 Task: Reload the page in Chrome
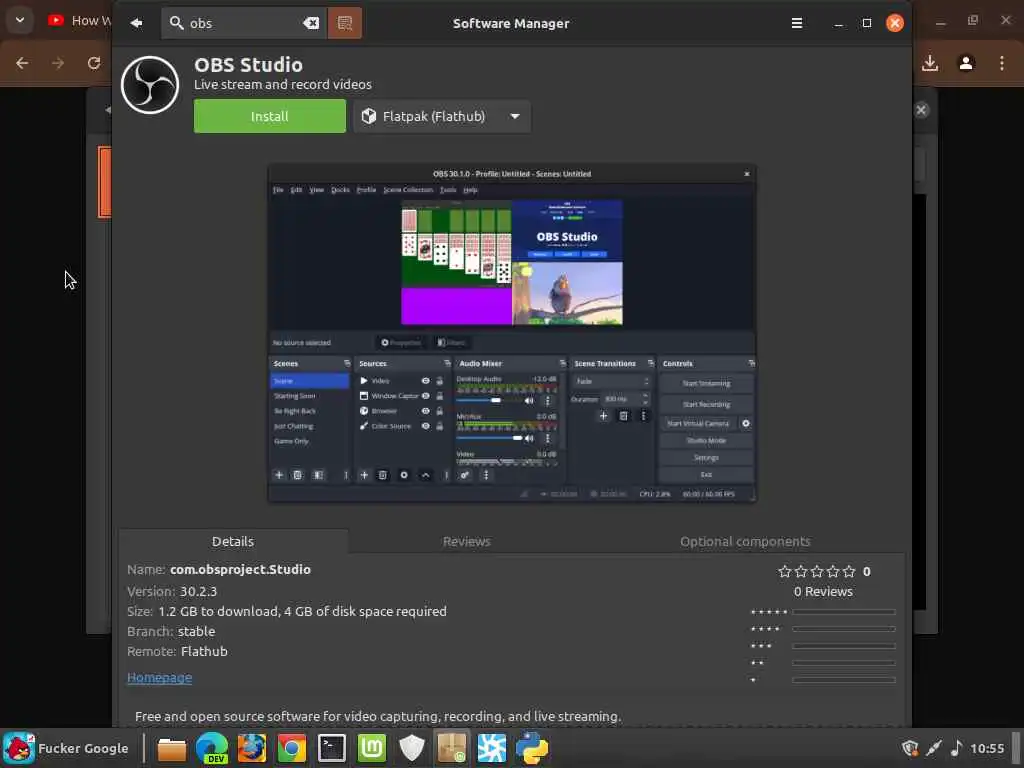[94, 63]
